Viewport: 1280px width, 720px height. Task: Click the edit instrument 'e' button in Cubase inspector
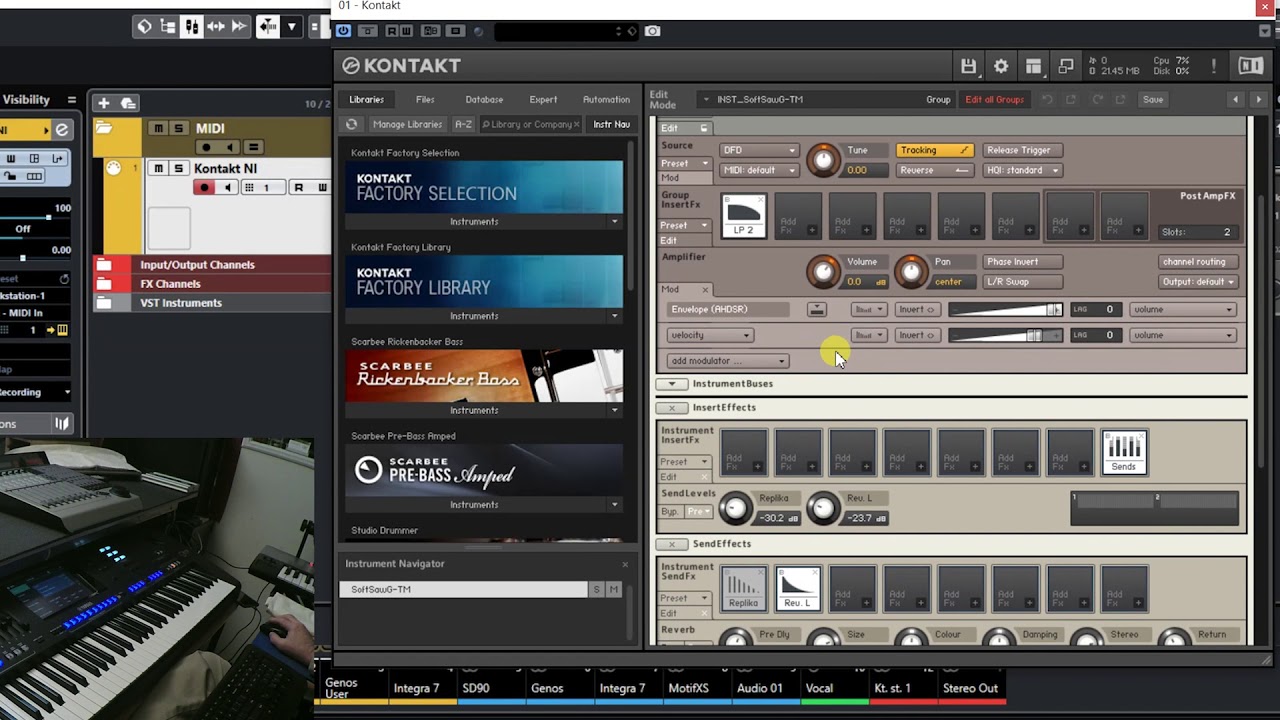[x=62, y=130]
